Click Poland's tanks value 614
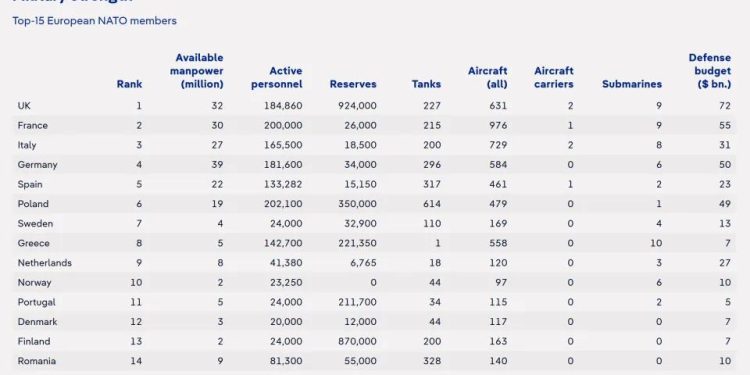Viewport: 750px width, 375px height. [x=432, y=204]
